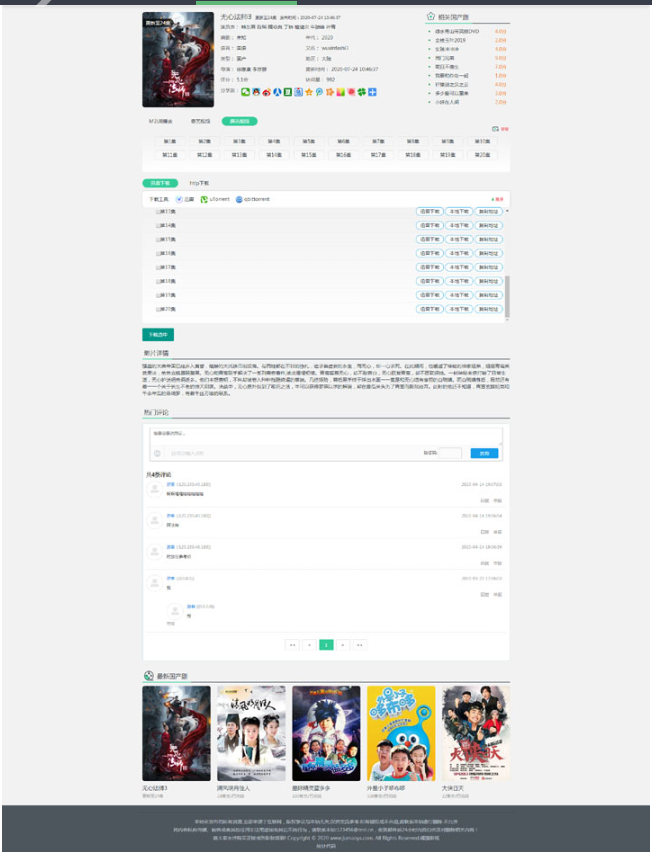The height and width of the screenshot is (852, 652).
Task: Open the third poster with space background
Action: point(326,733)
